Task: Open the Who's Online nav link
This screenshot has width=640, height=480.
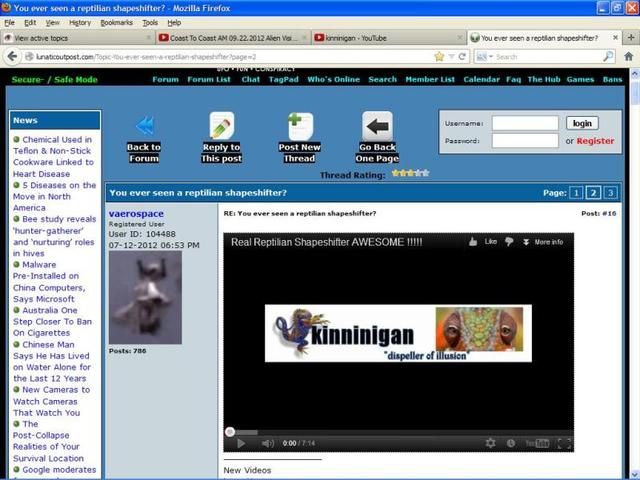Action: (x=333, y=79)
